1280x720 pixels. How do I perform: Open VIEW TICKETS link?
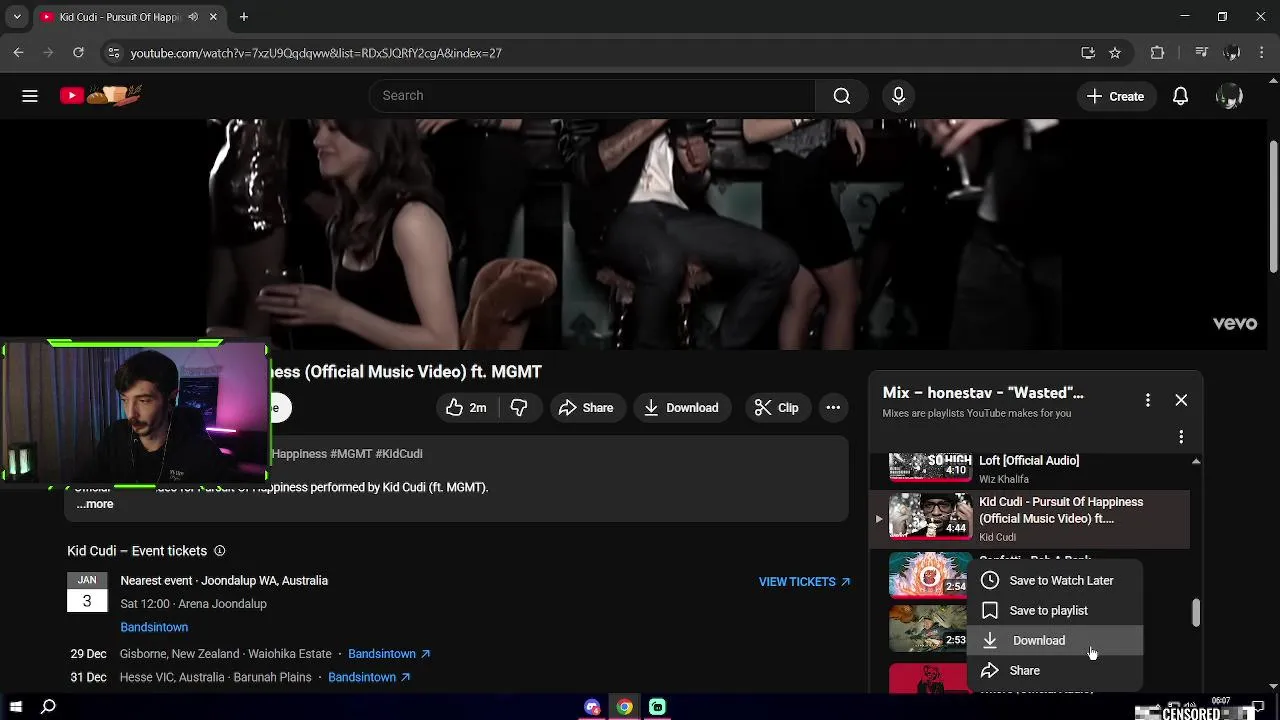tap(804, 582)
